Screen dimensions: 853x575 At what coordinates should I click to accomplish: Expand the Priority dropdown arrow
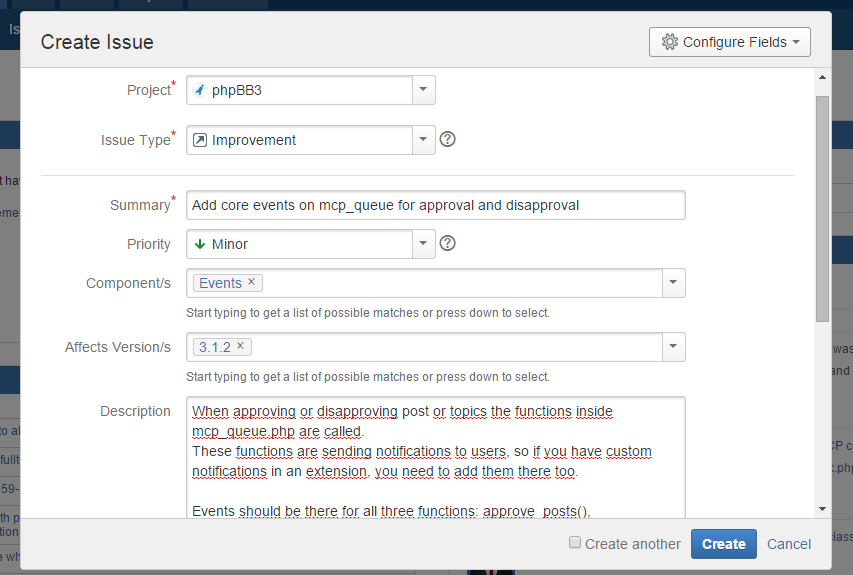tap(423, 244)
